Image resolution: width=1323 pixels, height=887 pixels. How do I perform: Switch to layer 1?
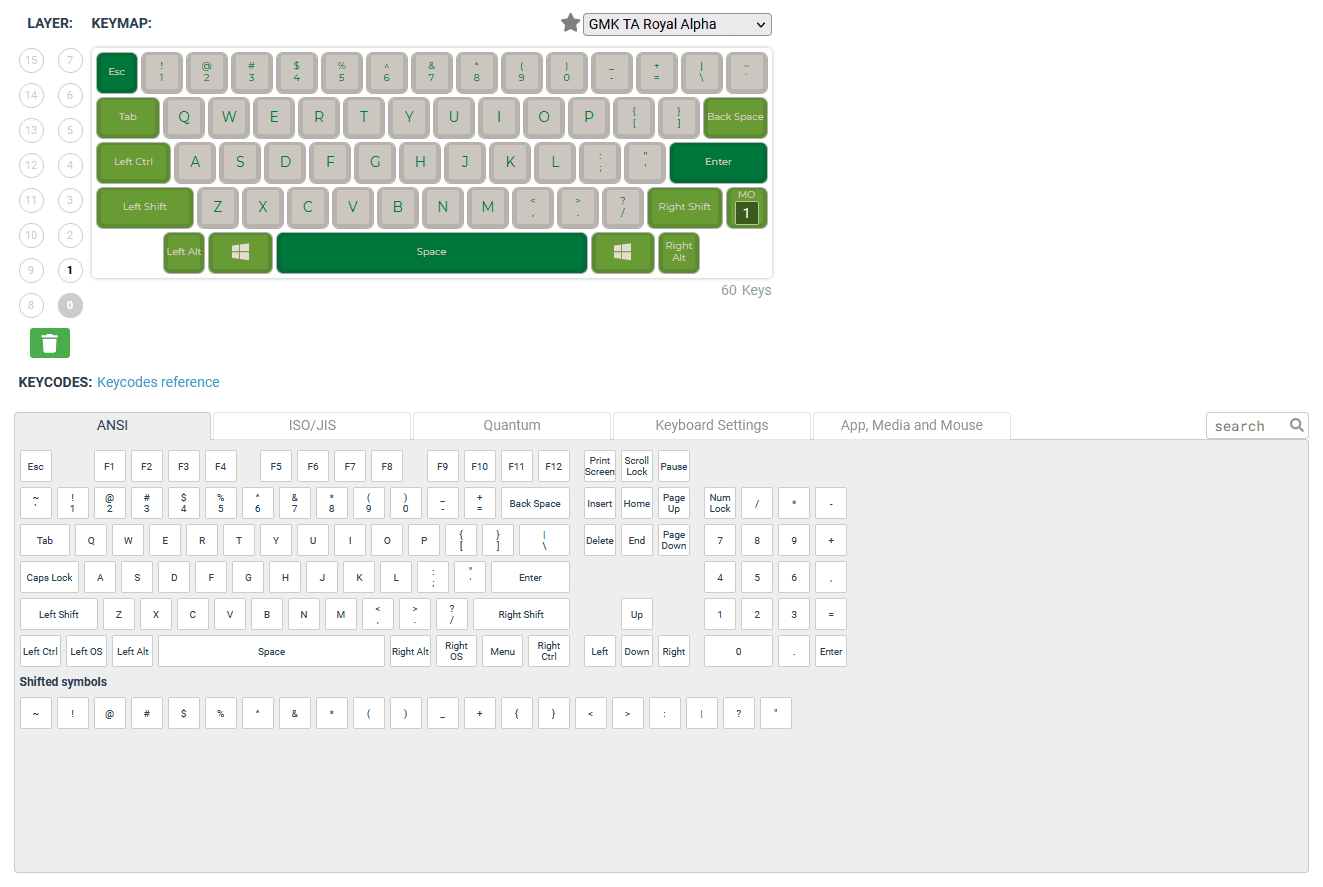point(70,270)
